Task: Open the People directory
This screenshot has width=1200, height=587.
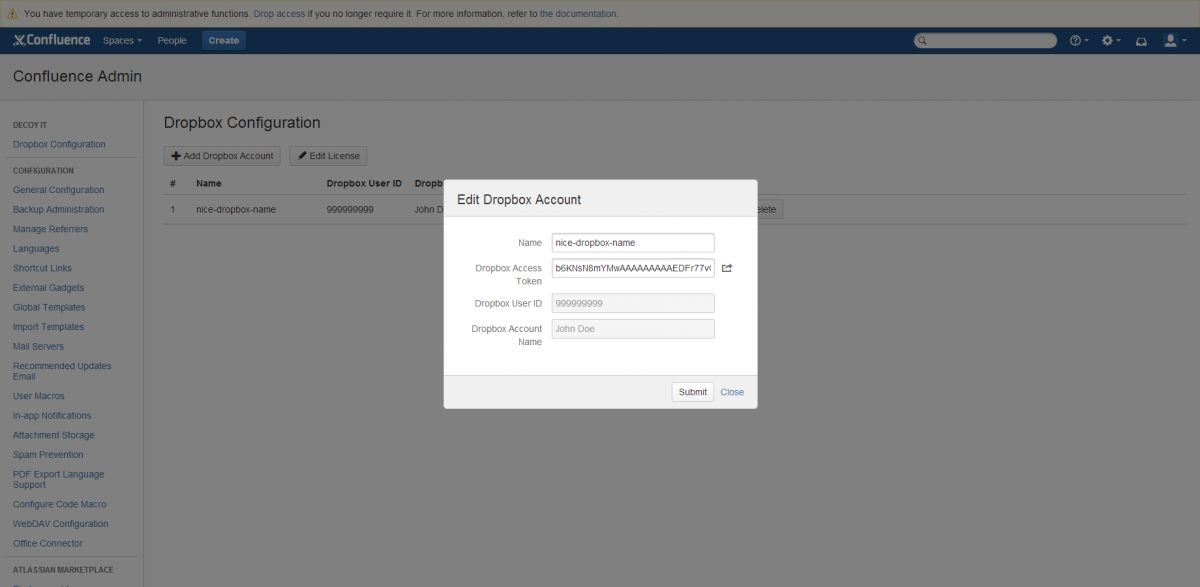Action: click(172, 40)
